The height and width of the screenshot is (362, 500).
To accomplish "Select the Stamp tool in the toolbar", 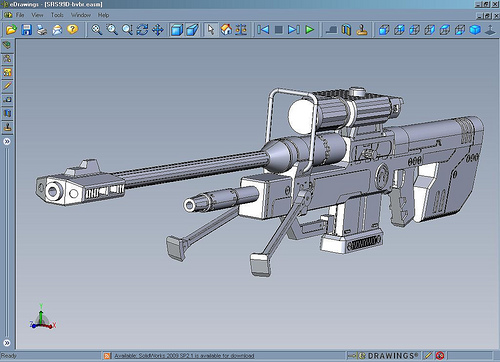I will click(362, 30).
